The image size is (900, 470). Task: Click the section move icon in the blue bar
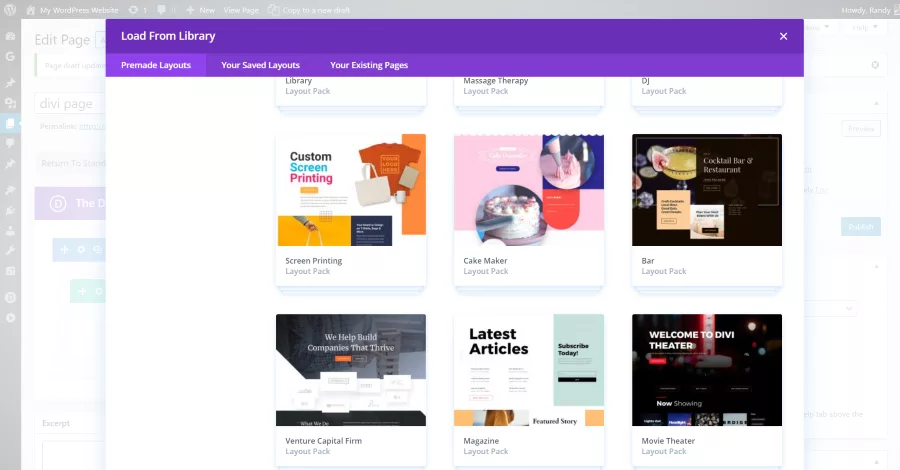[x=64, y=250]
